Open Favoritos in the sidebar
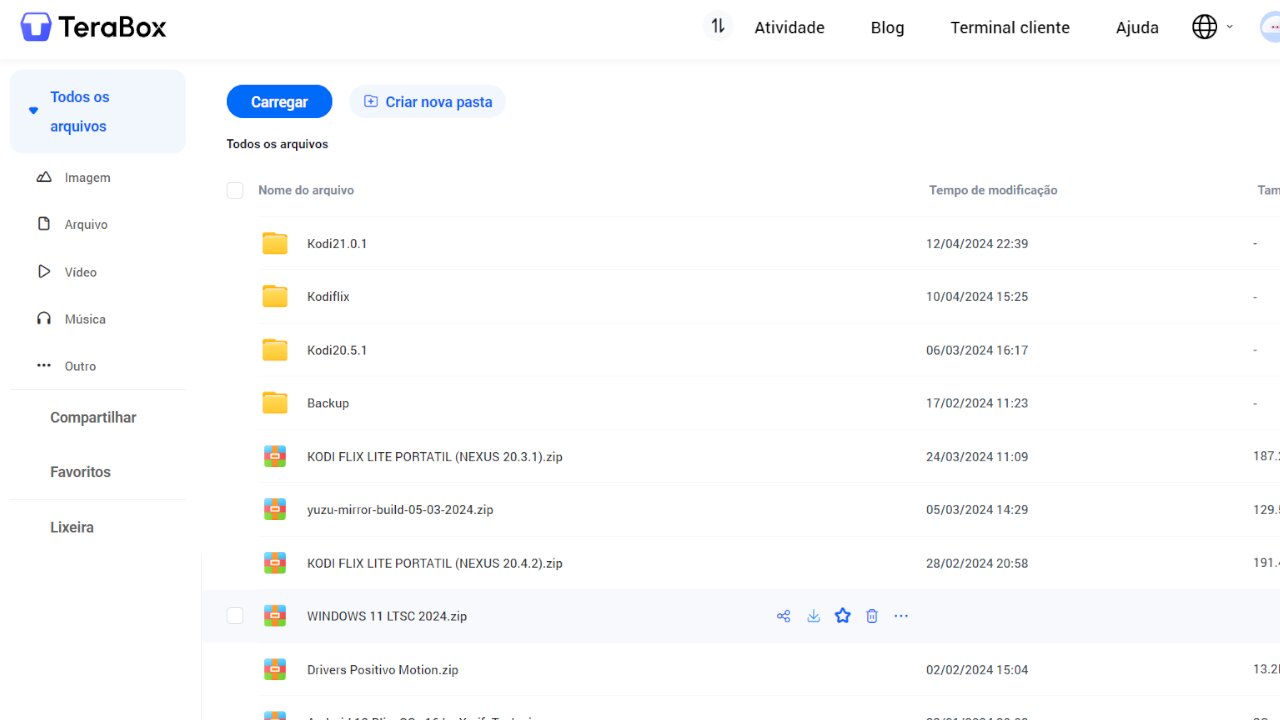This screenshot has width=1280, height=720. click(x=80, y=472)
